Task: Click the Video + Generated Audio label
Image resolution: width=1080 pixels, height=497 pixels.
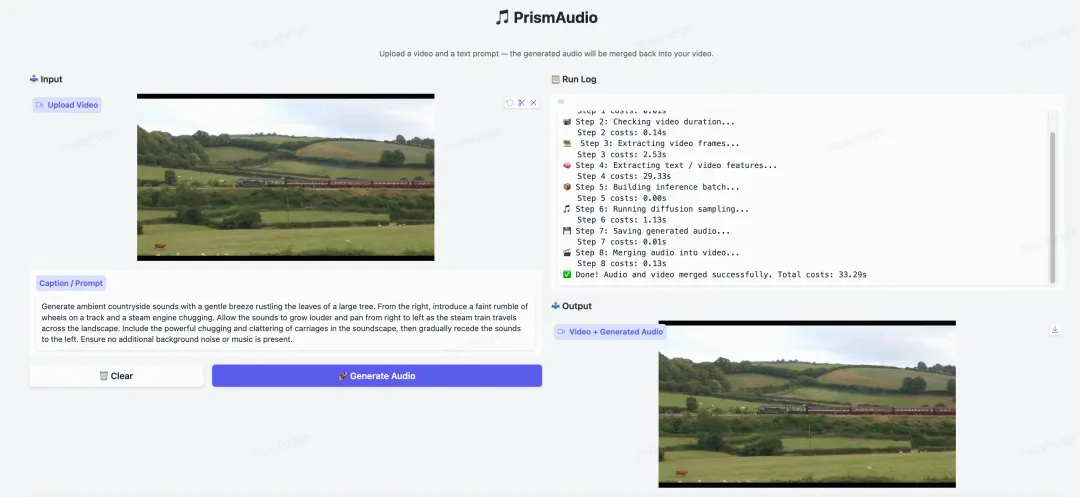Action: (610, 332)
